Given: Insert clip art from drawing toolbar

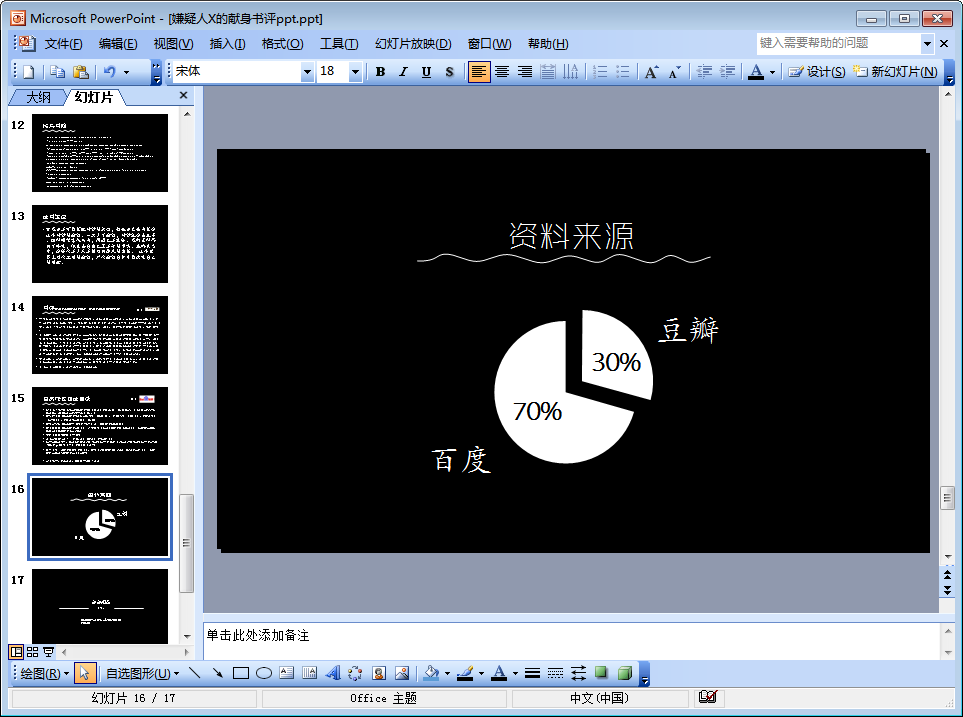Looking at the screenshot, I should 378,673.
